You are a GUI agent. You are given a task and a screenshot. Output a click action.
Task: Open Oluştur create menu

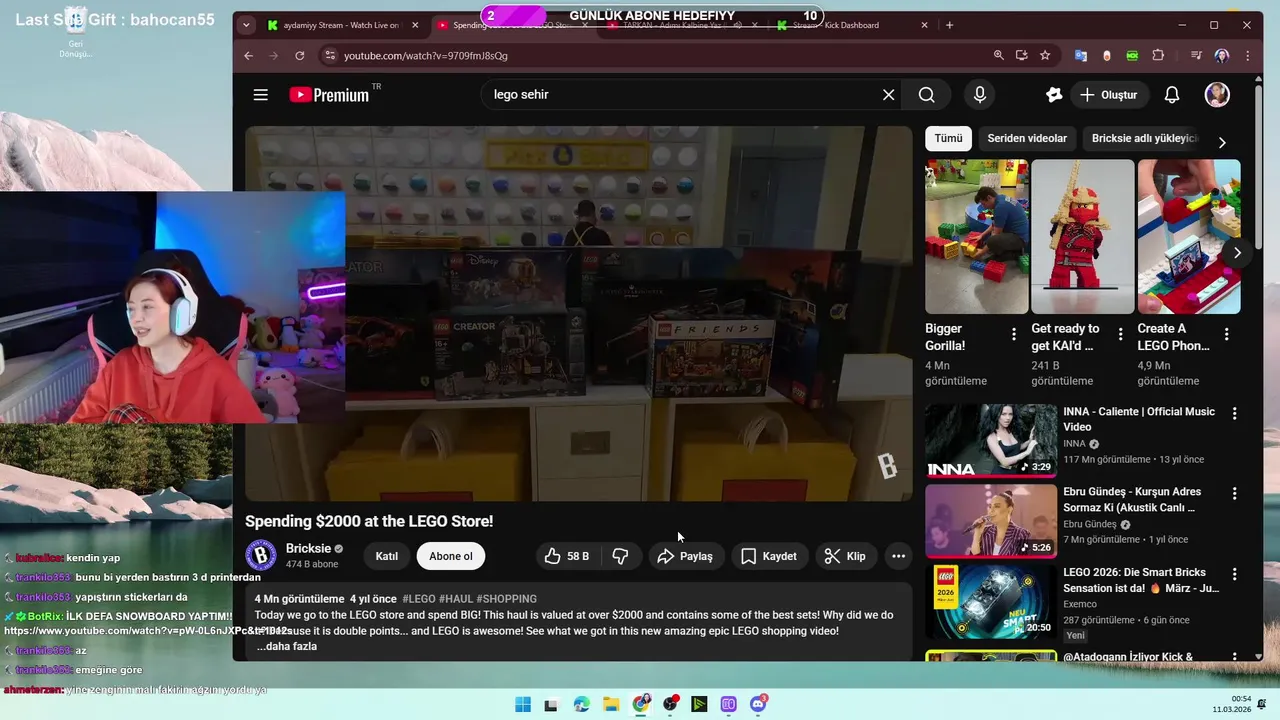pos(1109,95)
